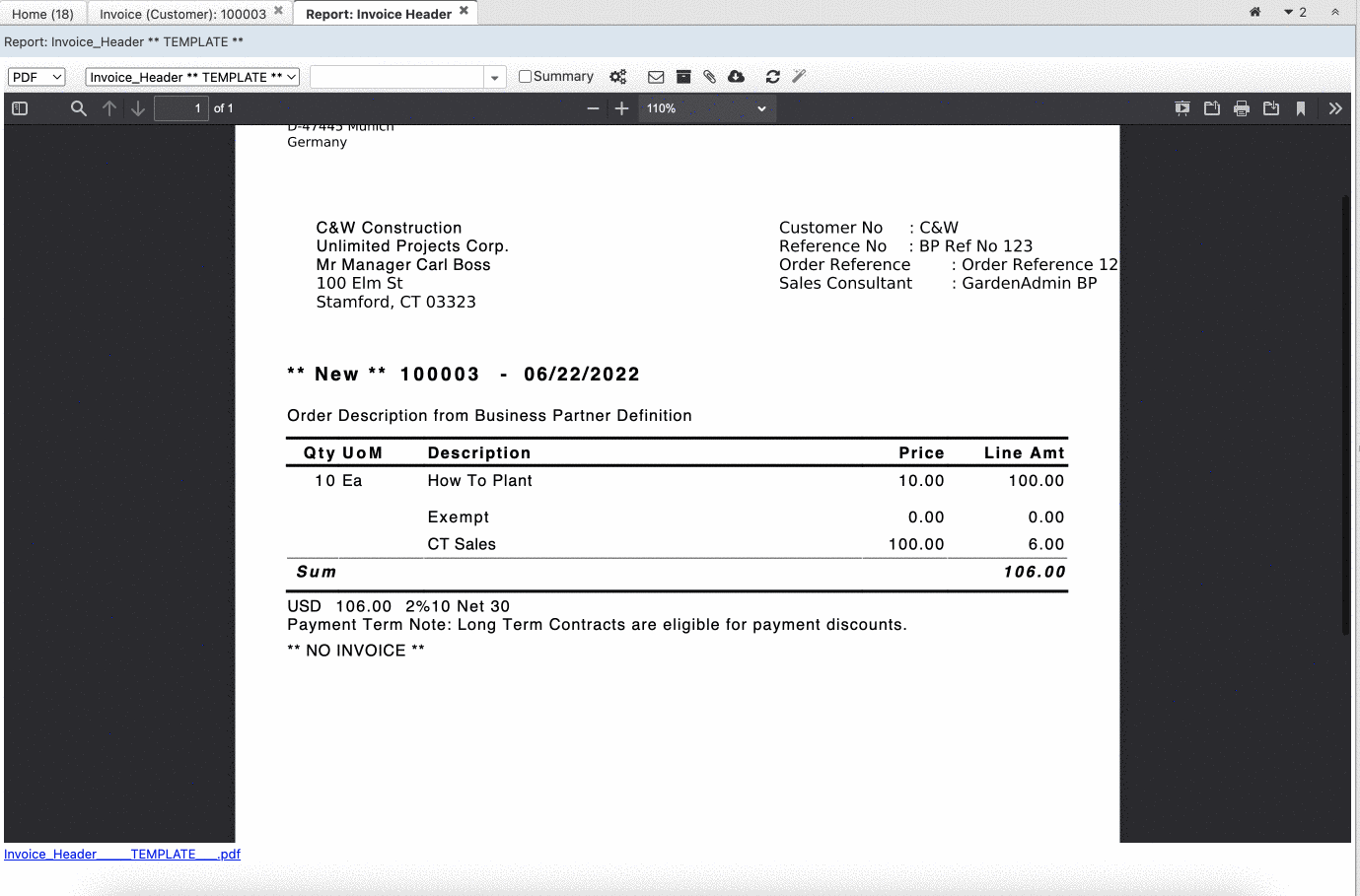
Task: Open the Invoice_Header TEMPLATE pdf link
Action: click(120, 854)
